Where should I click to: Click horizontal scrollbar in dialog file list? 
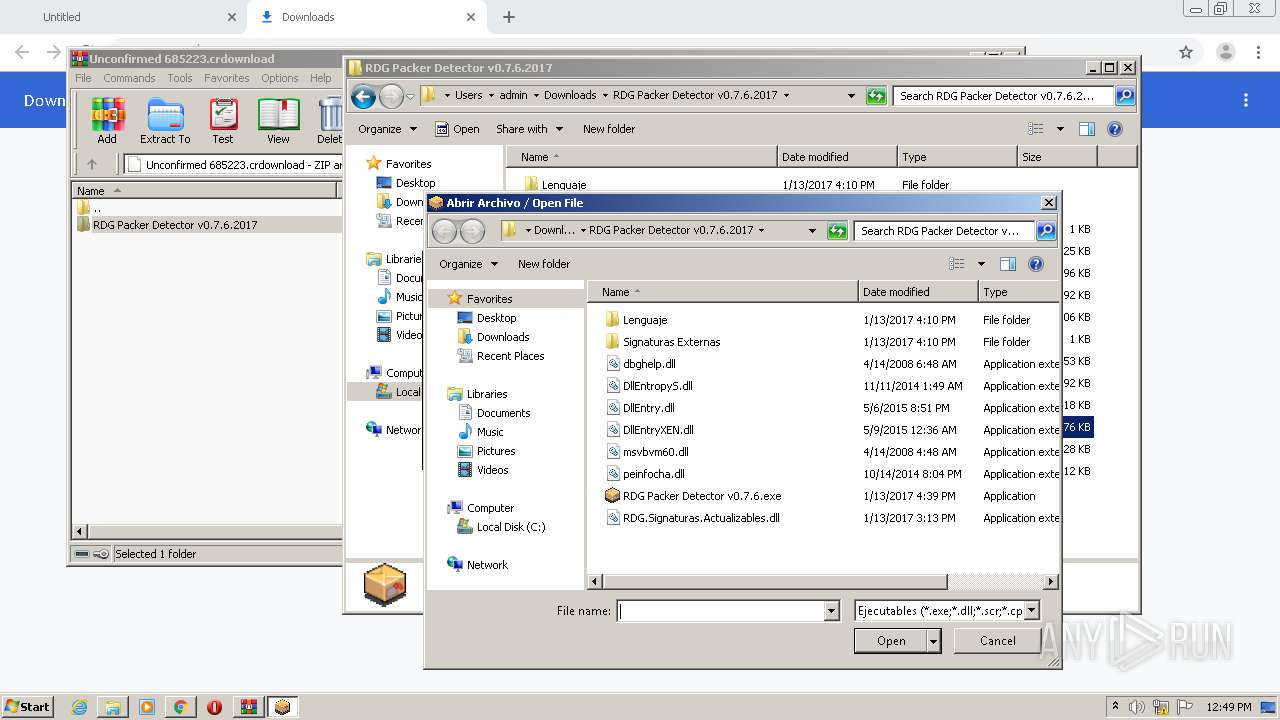click(x=774, y=581)
